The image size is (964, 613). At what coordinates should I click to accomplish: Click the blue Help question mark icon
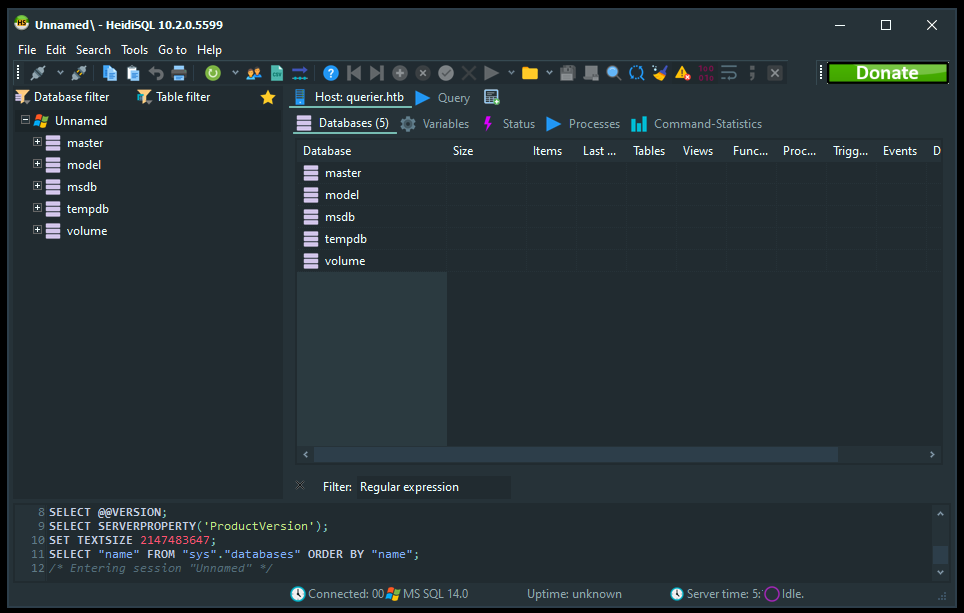[x=331, y=73]
